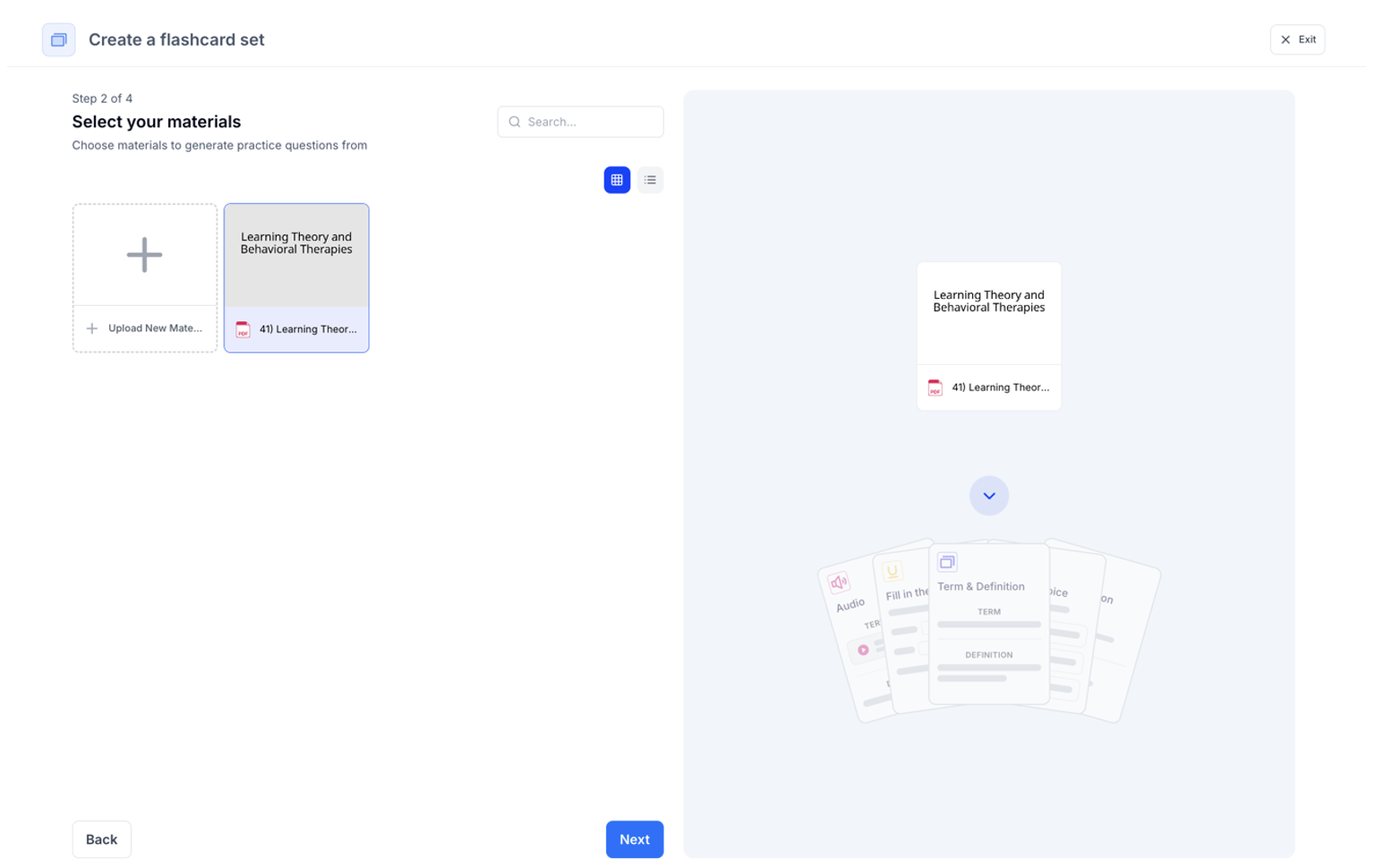Click the Term & Definition label
Image resolution: width=1375 pixels, height=868 pixels.
tap(981, 587)
